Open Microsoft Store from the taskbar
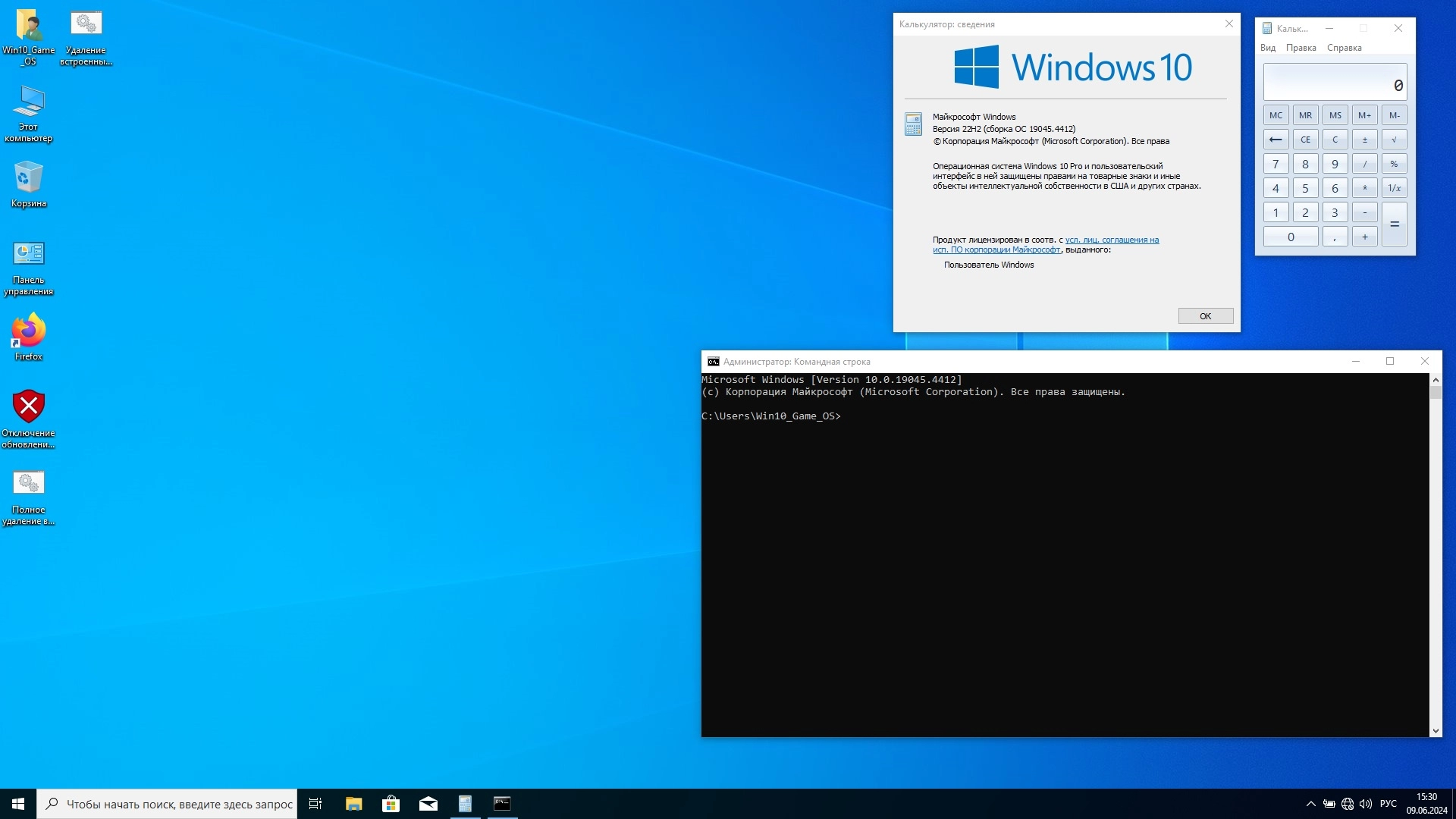1456x819 pixels. pyautogui.click(x=391, y=804)
